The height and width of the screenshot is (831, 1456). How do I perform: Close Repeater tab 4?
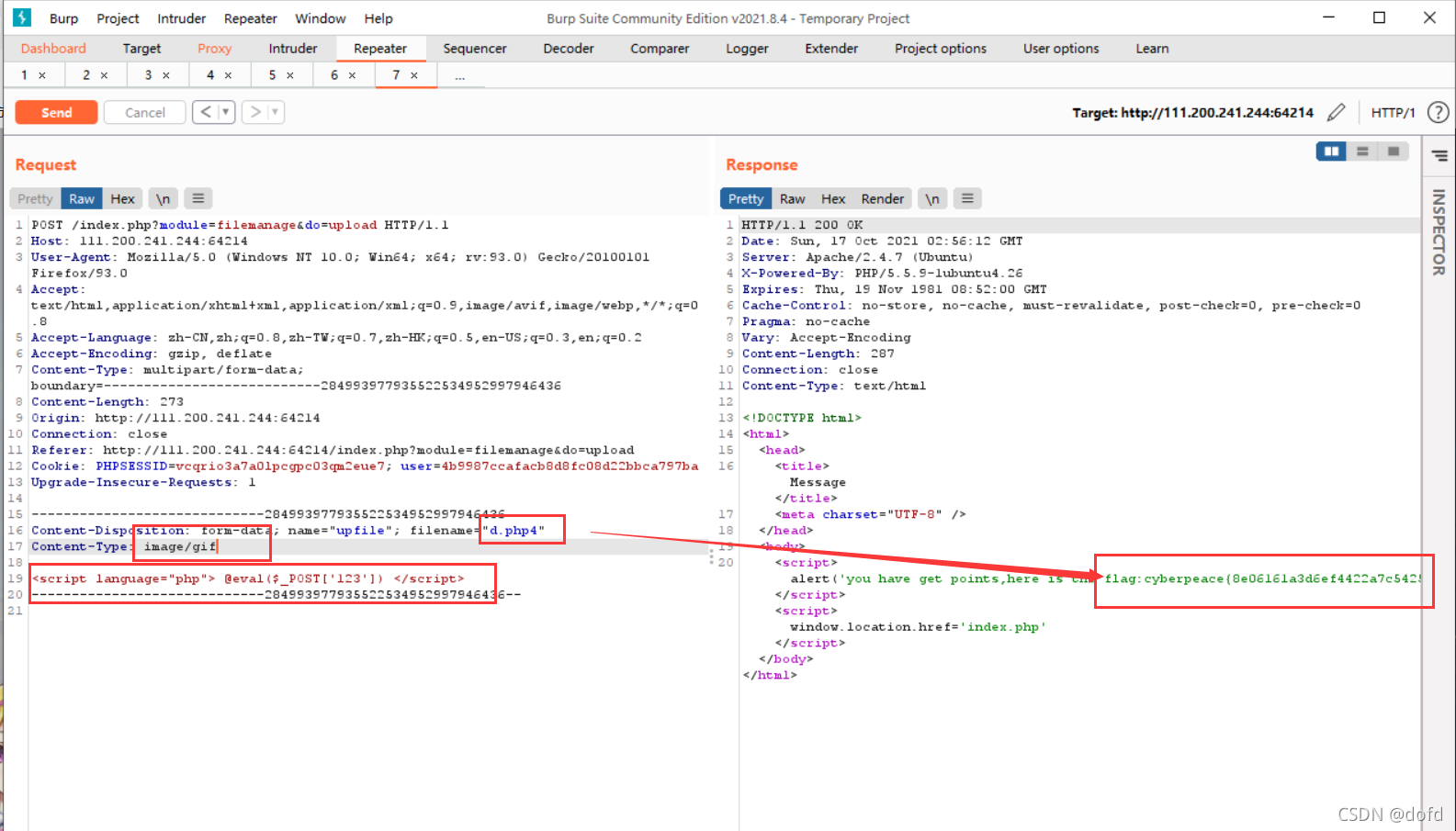[x=228, y=75]
